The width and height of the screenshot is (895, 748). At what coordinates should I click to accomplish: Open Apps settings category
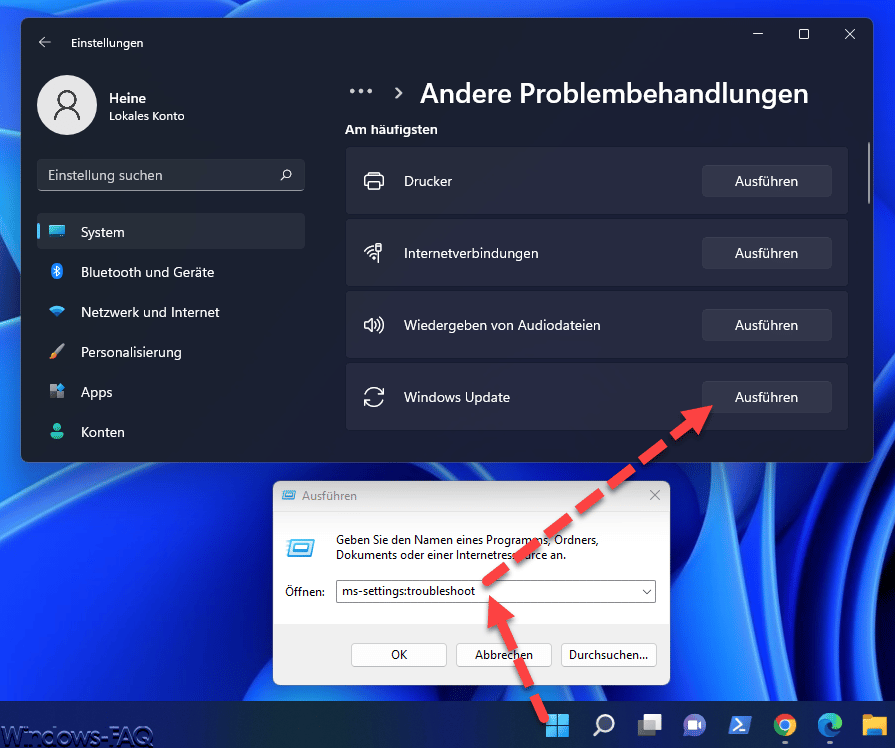coord(171,392)
